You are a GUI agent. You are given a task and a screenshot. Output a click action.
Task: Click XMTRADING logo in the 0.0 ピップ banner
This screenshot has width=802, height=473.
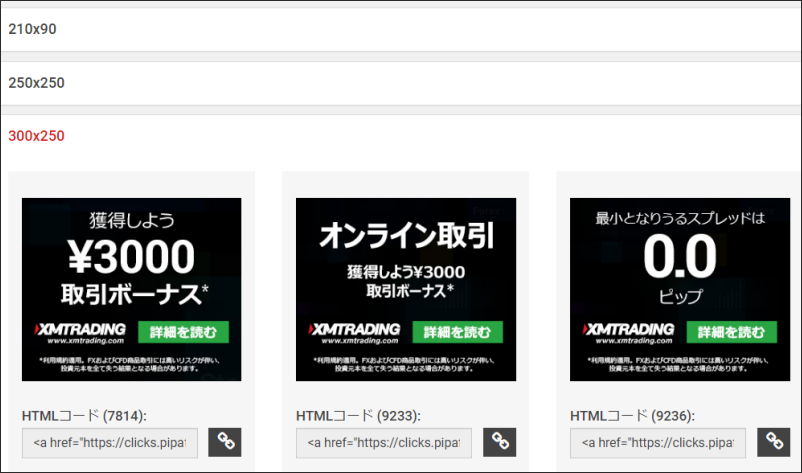click(630, 332)
